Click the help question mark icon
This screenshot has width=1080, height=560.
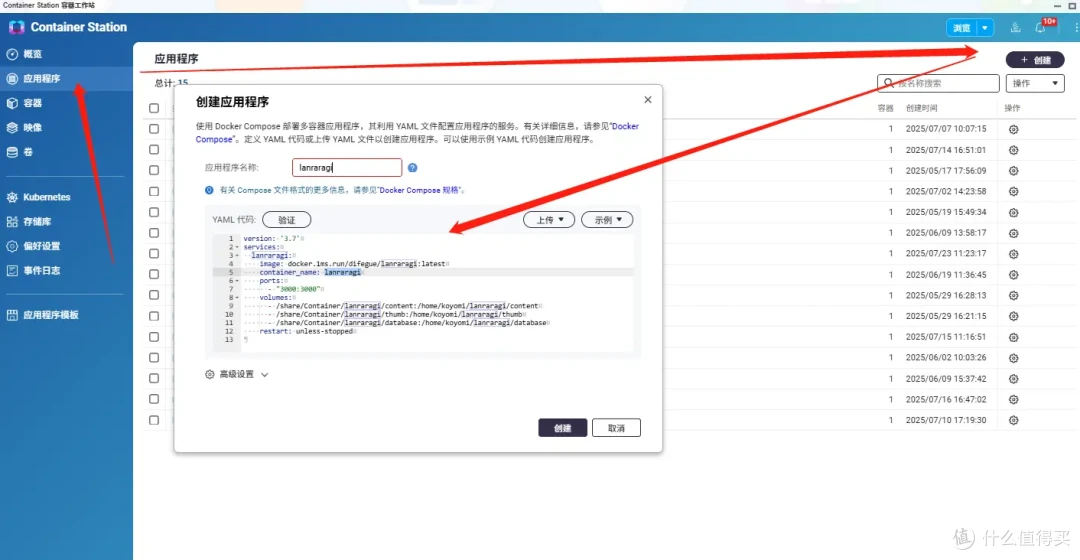click(x=413, y=167)
